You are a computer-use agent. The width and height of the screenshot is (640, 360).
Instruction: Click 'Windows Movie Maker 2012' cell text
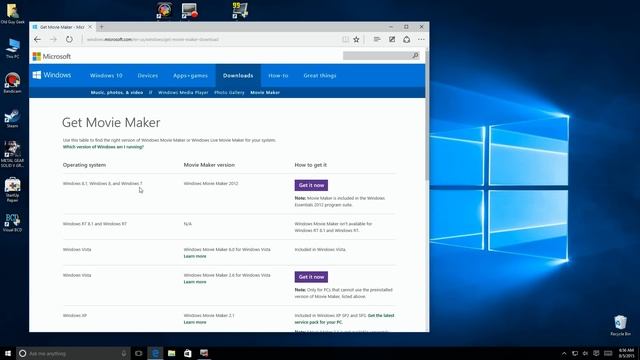[x=211, y=184]
